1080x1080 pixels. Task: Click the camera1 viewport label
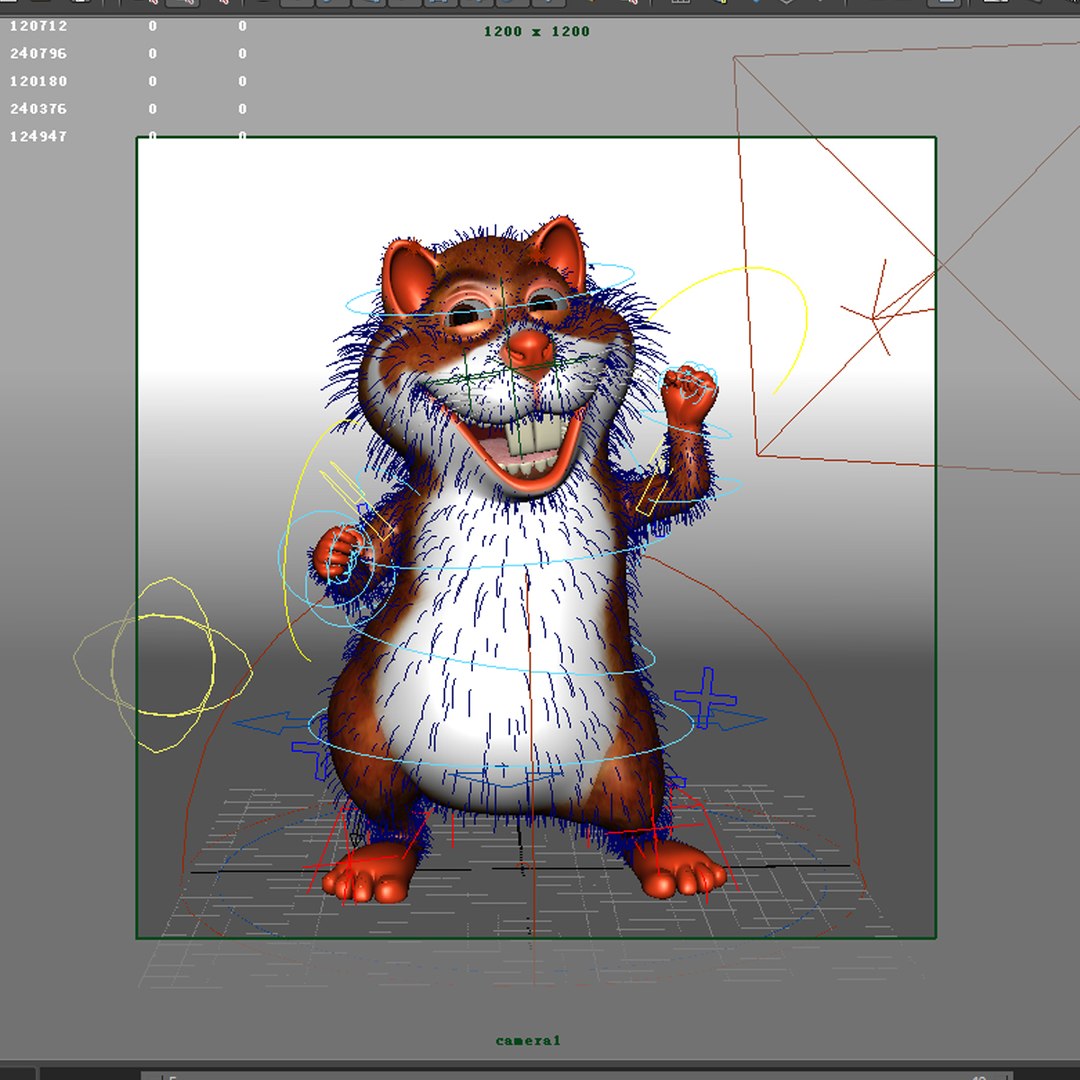528,1041
